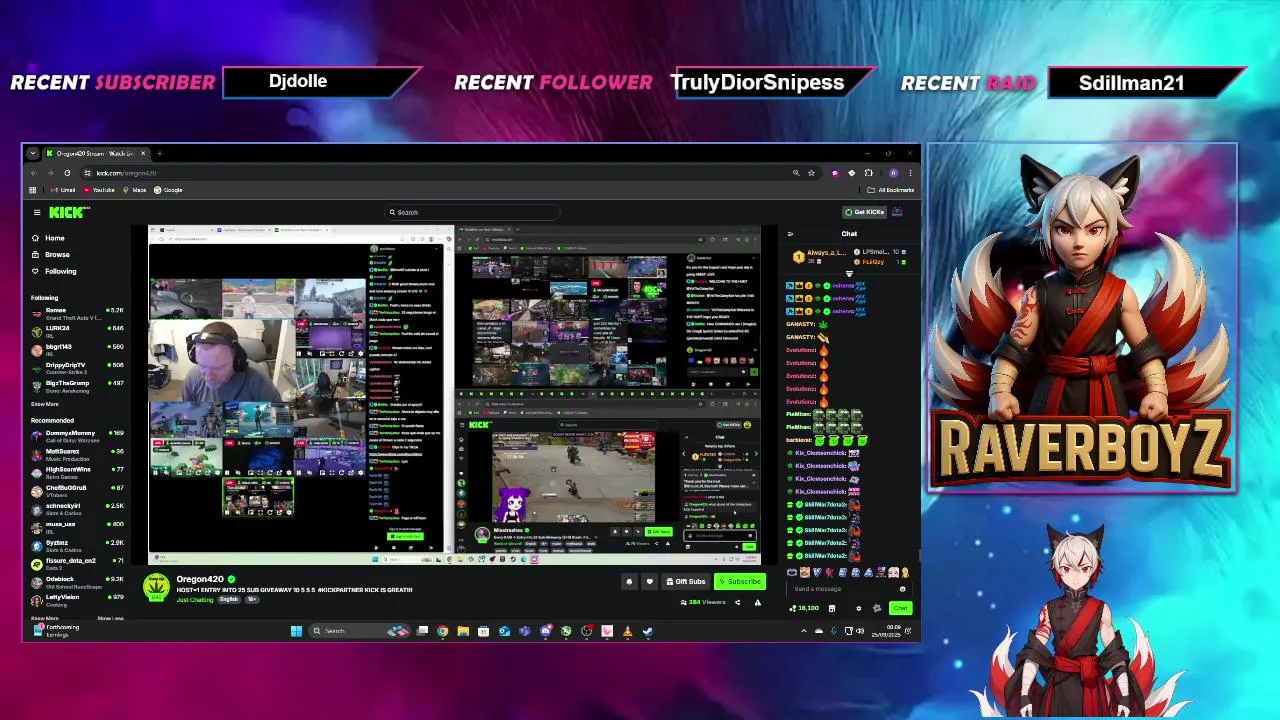Open Following in Kick sidebar
Image resolution: width=1280 pixels, height=720 pixels.
tap(53, 271)
